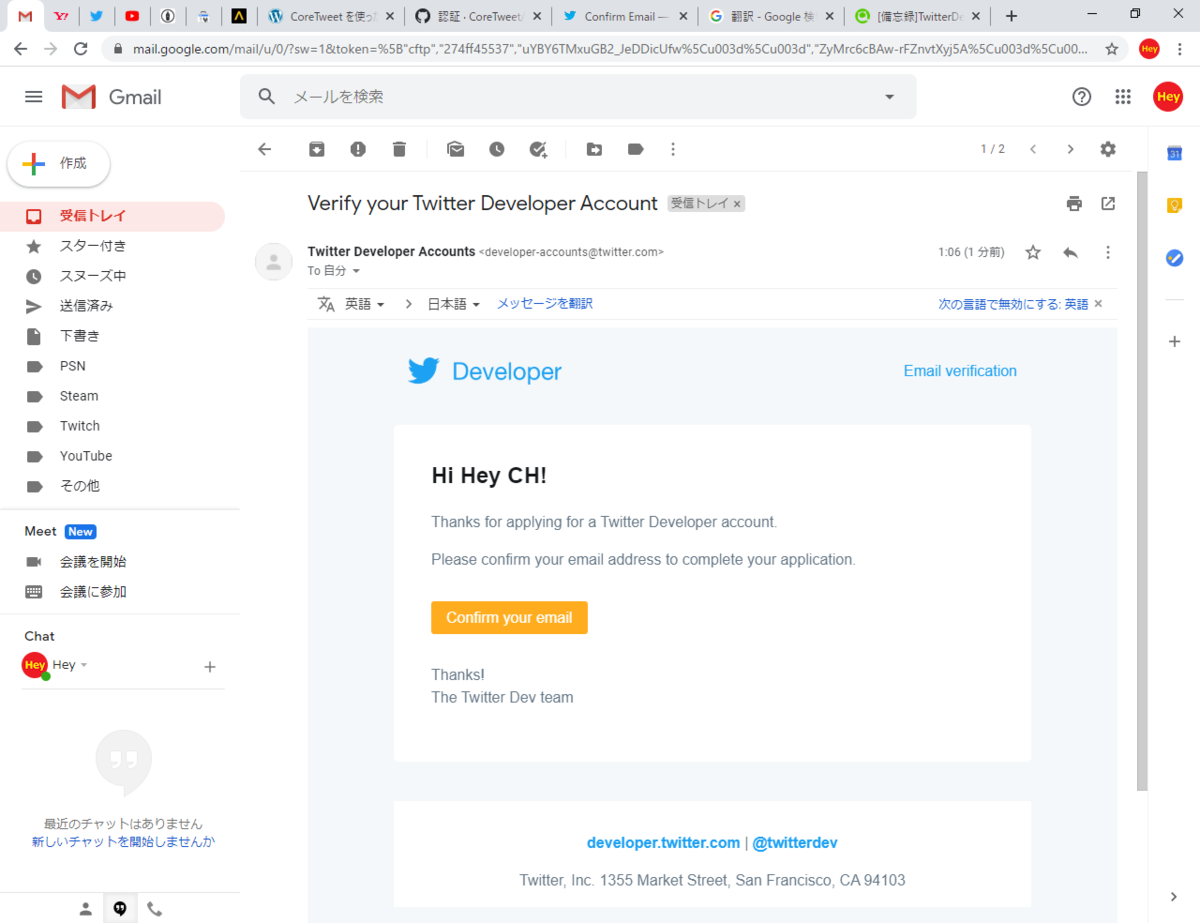Viewport: 1200px width, 923px height.
Task: Compose a new email with 作成
Action: tap(59, 163)
